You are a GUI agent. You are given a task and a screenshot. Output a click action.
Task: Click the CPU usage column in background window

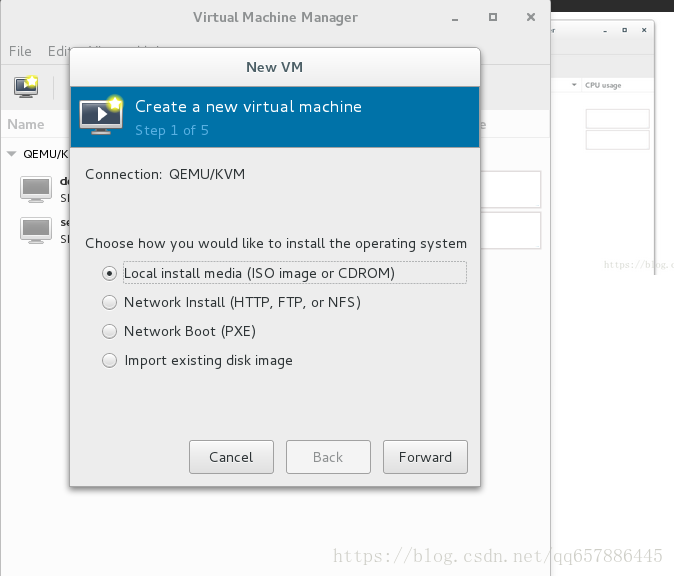tap(603, 85)
